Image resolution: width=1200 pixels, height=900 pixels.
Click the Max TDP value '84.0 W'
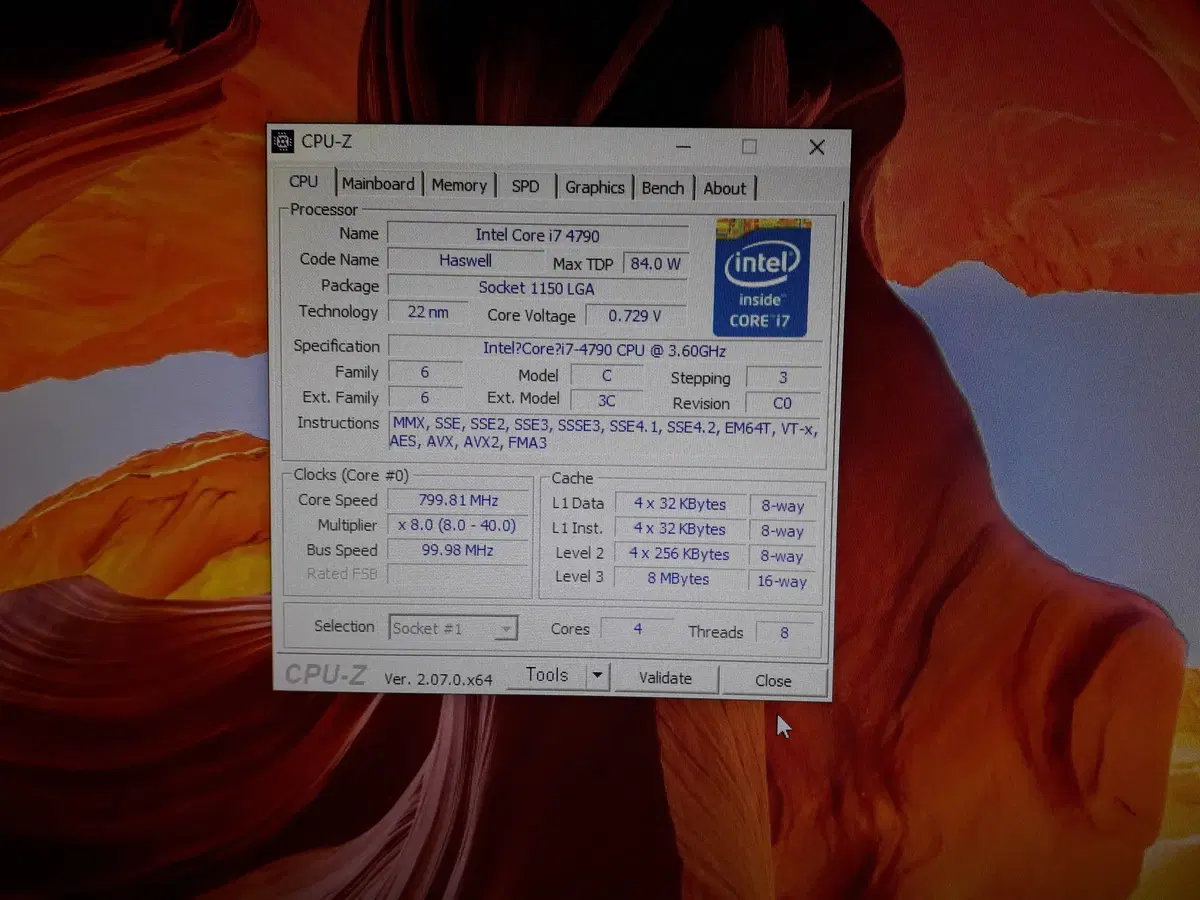tap(655, 264)
